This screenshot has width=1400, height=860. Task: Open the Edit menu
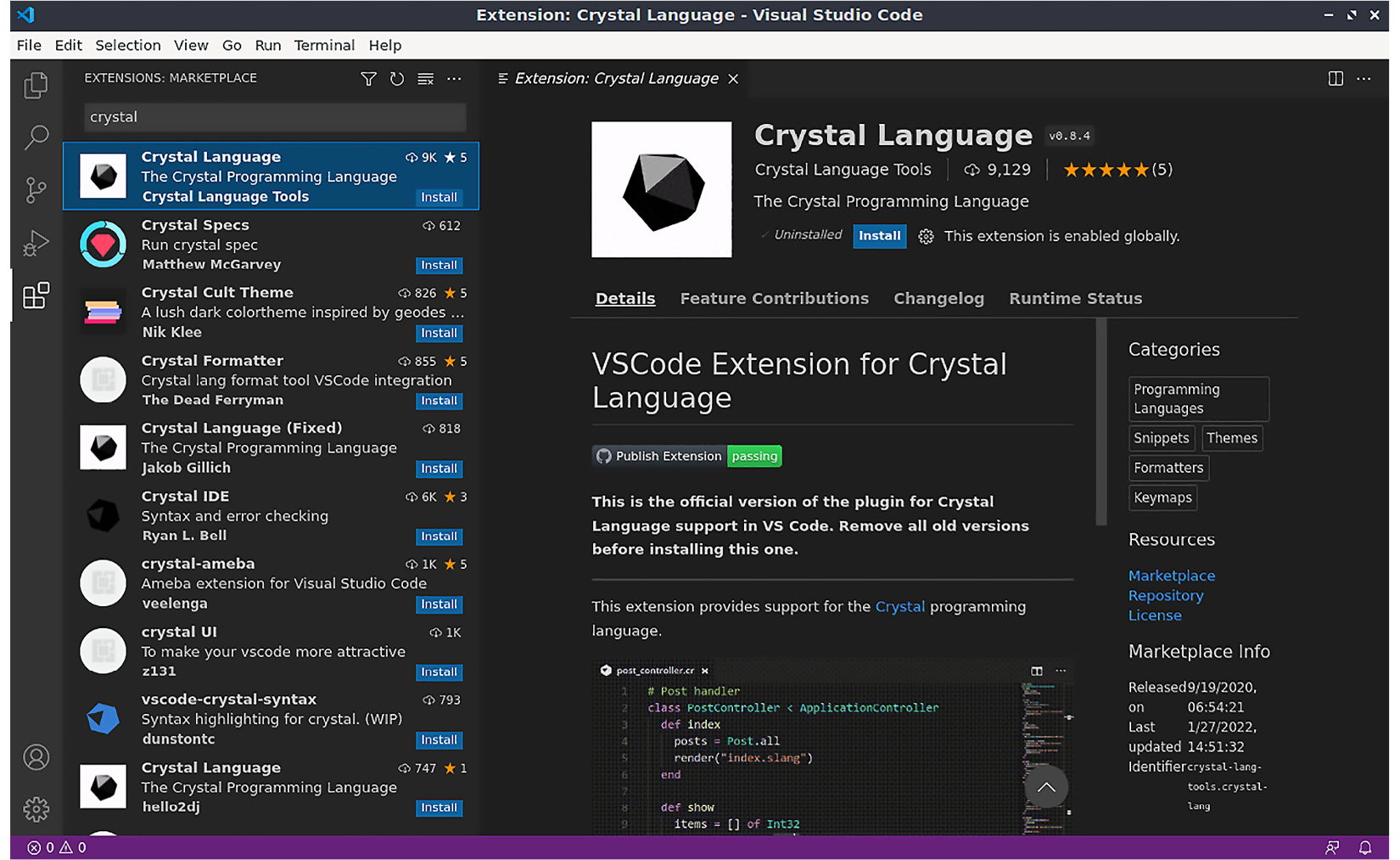tap(68, 45)
